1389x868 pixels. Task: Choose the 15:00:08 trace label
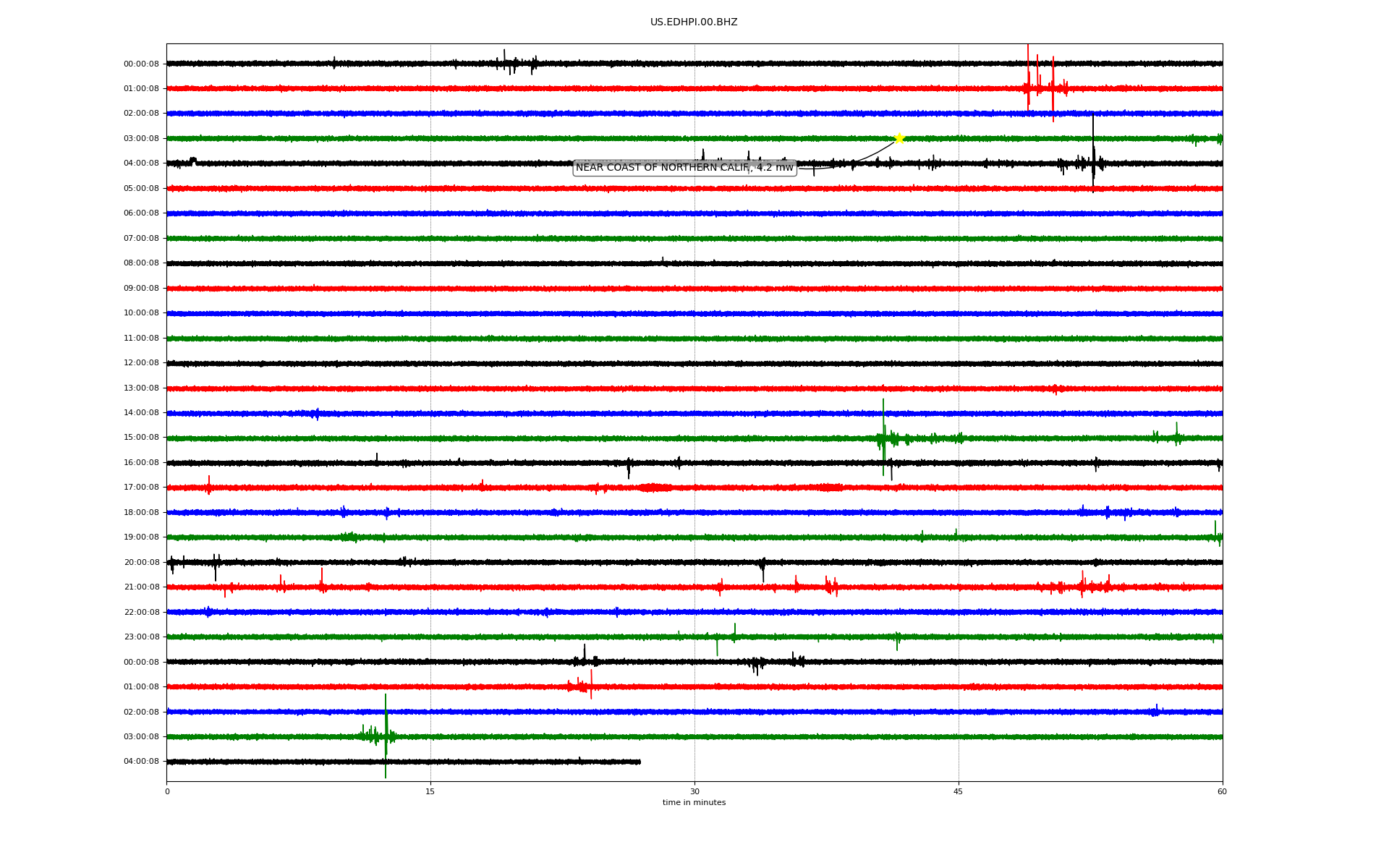pos(141,438)
